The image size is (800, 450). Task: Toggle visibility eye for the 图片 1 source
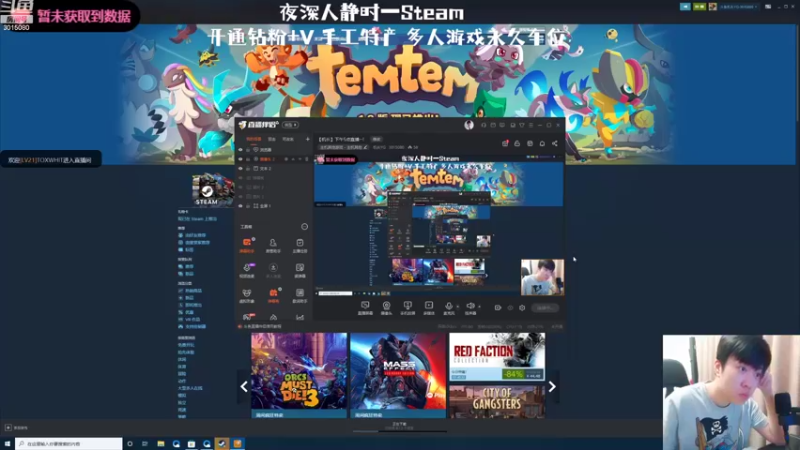coord(241,196)
